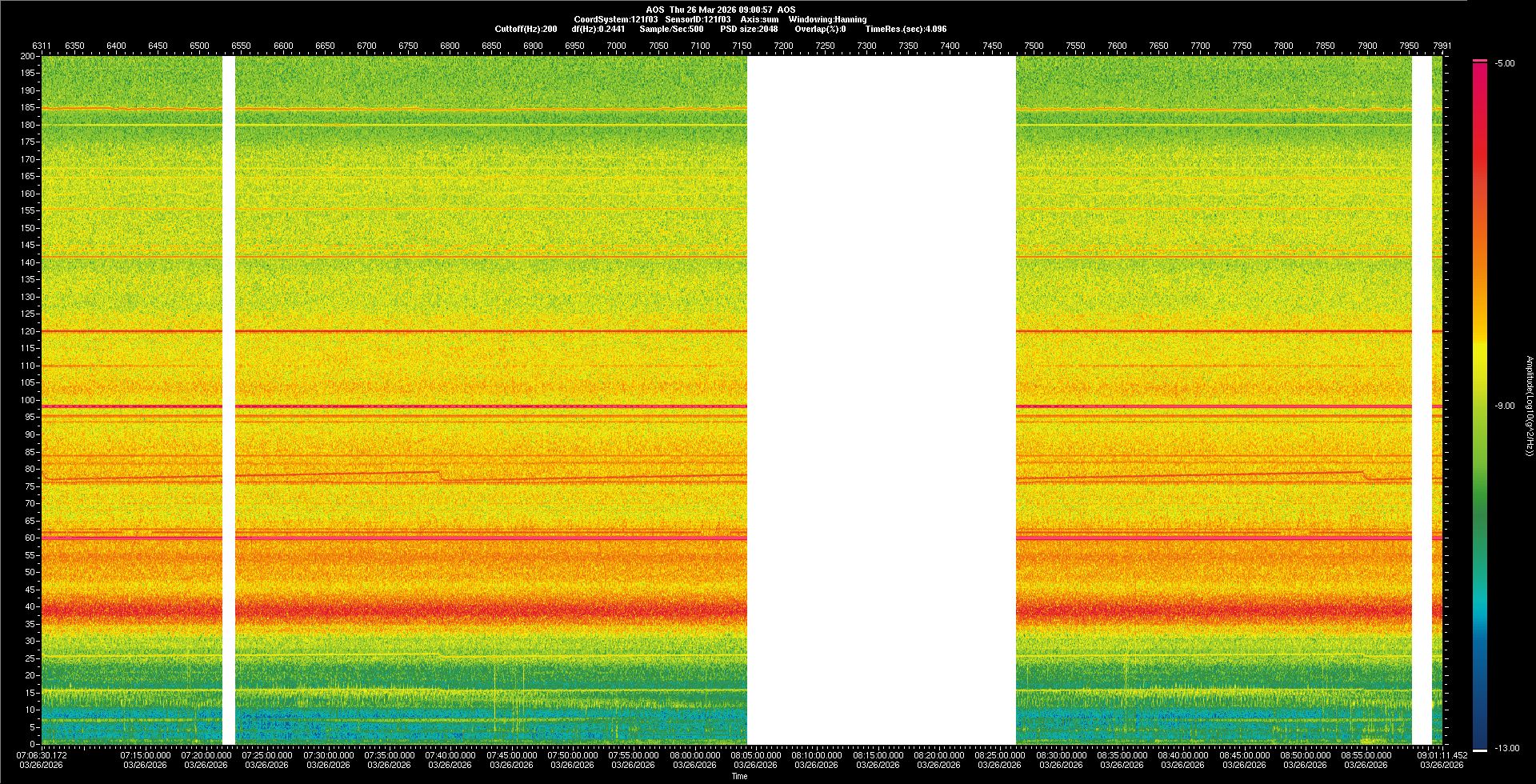This screenshot has width=1536, height=784.
Task: Click the 7000 tick on the top axis
Action: point(616,46)
